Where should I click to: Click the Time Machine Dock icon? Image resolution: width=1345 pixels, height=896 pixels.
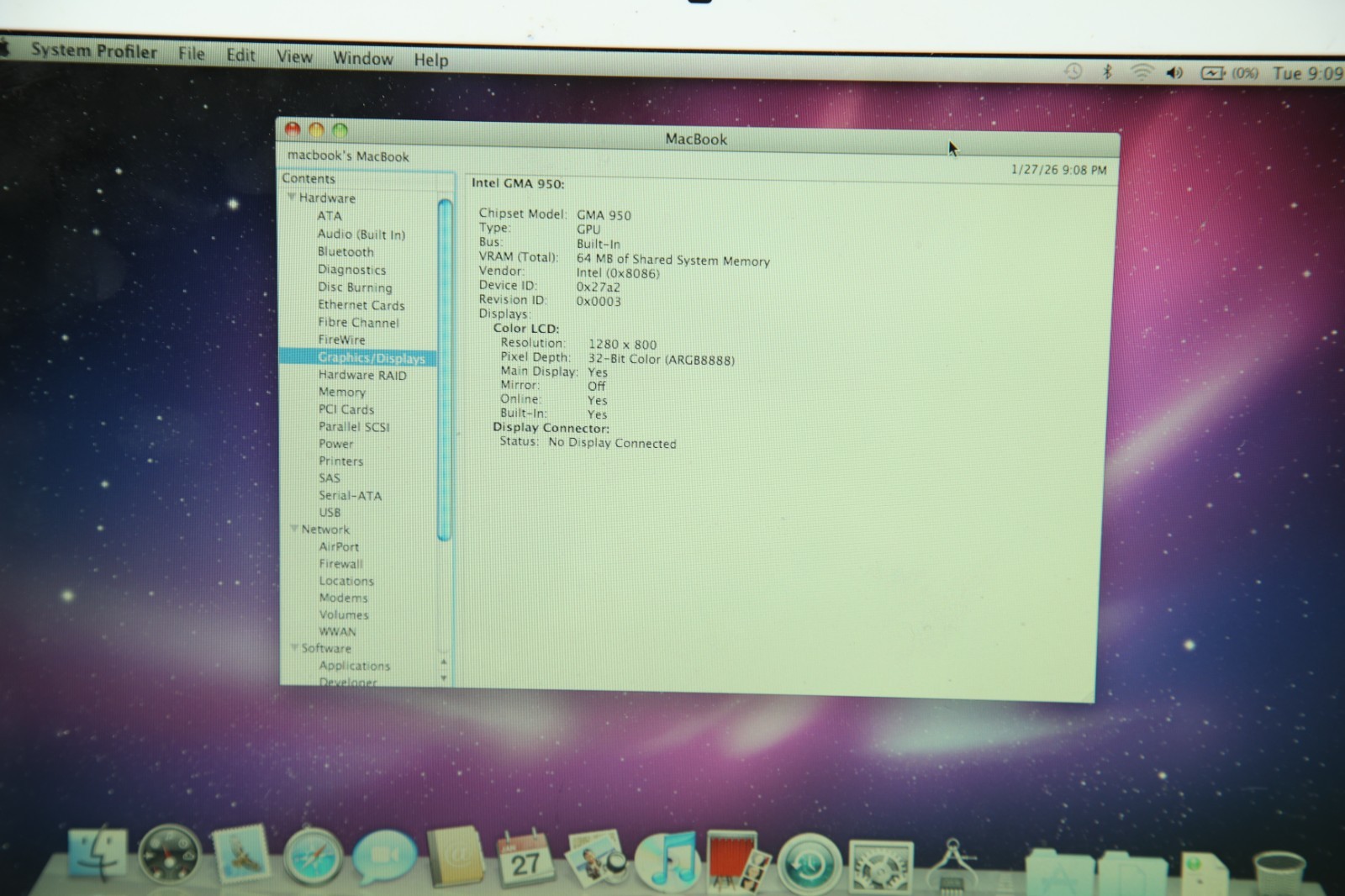click(809, 864)
